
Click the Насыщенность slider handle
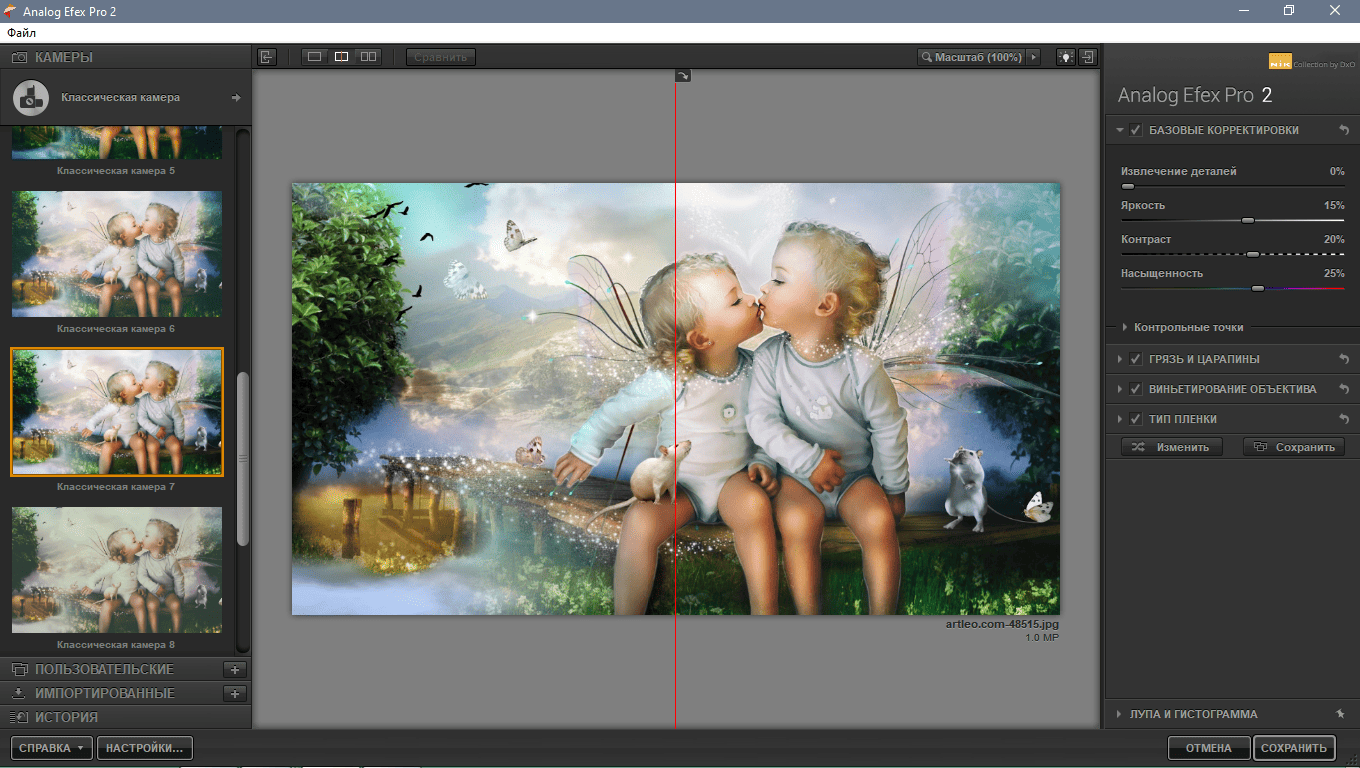coord(1258,288)
